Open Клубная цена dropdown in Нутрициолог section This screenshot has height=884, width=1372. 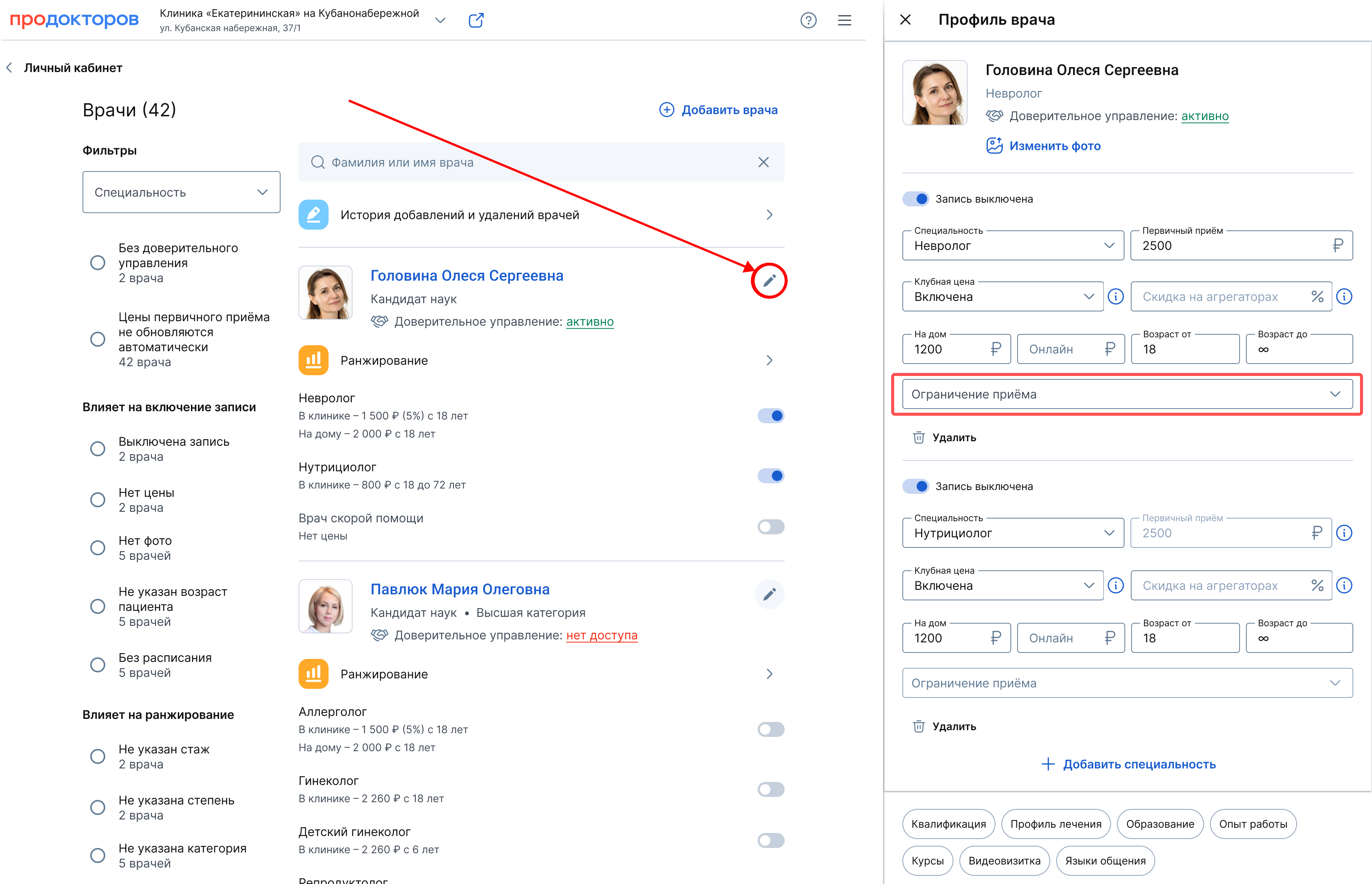pos(1003,585)
